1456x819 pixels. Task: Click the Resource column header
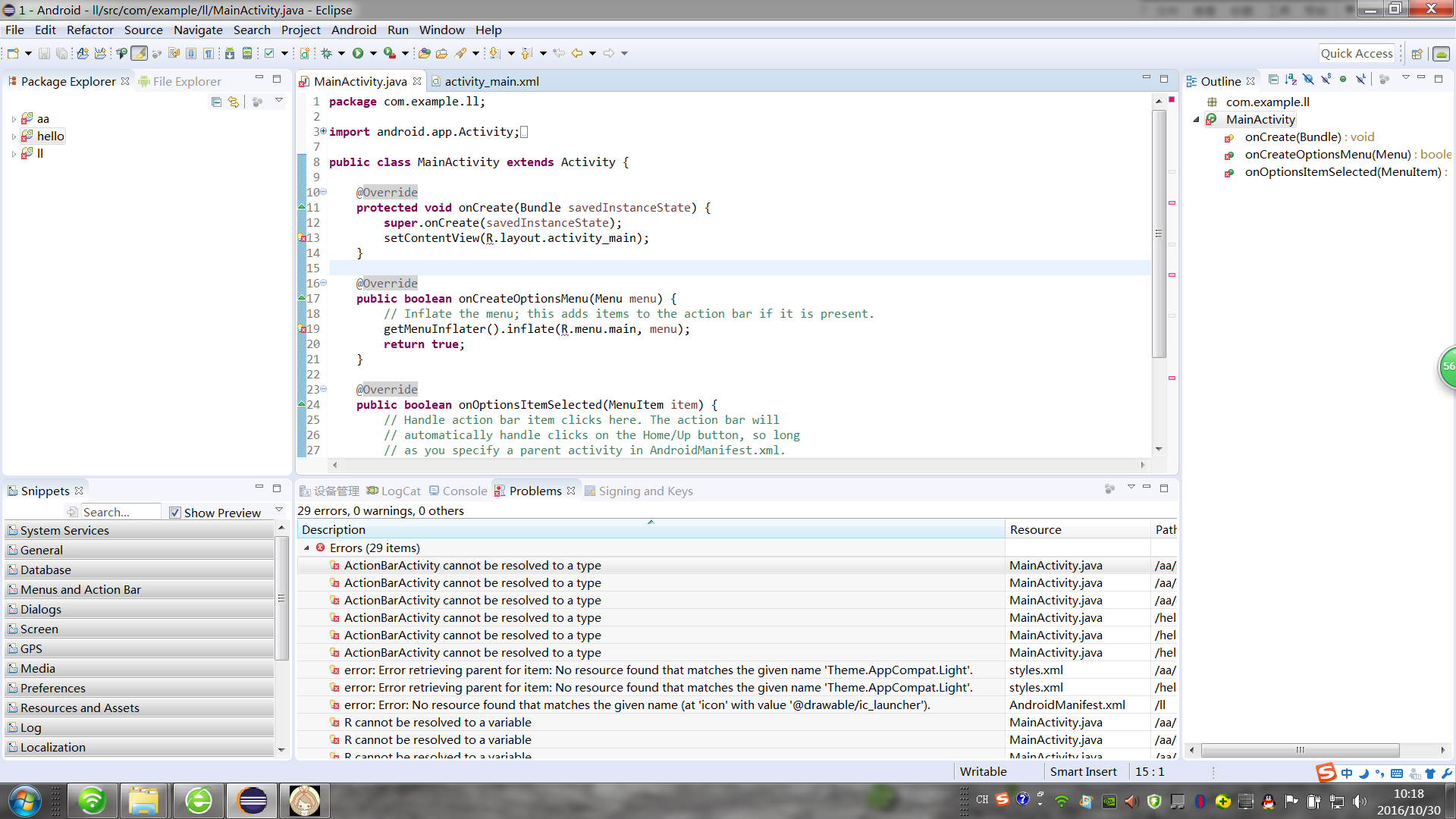(1078, 529)
